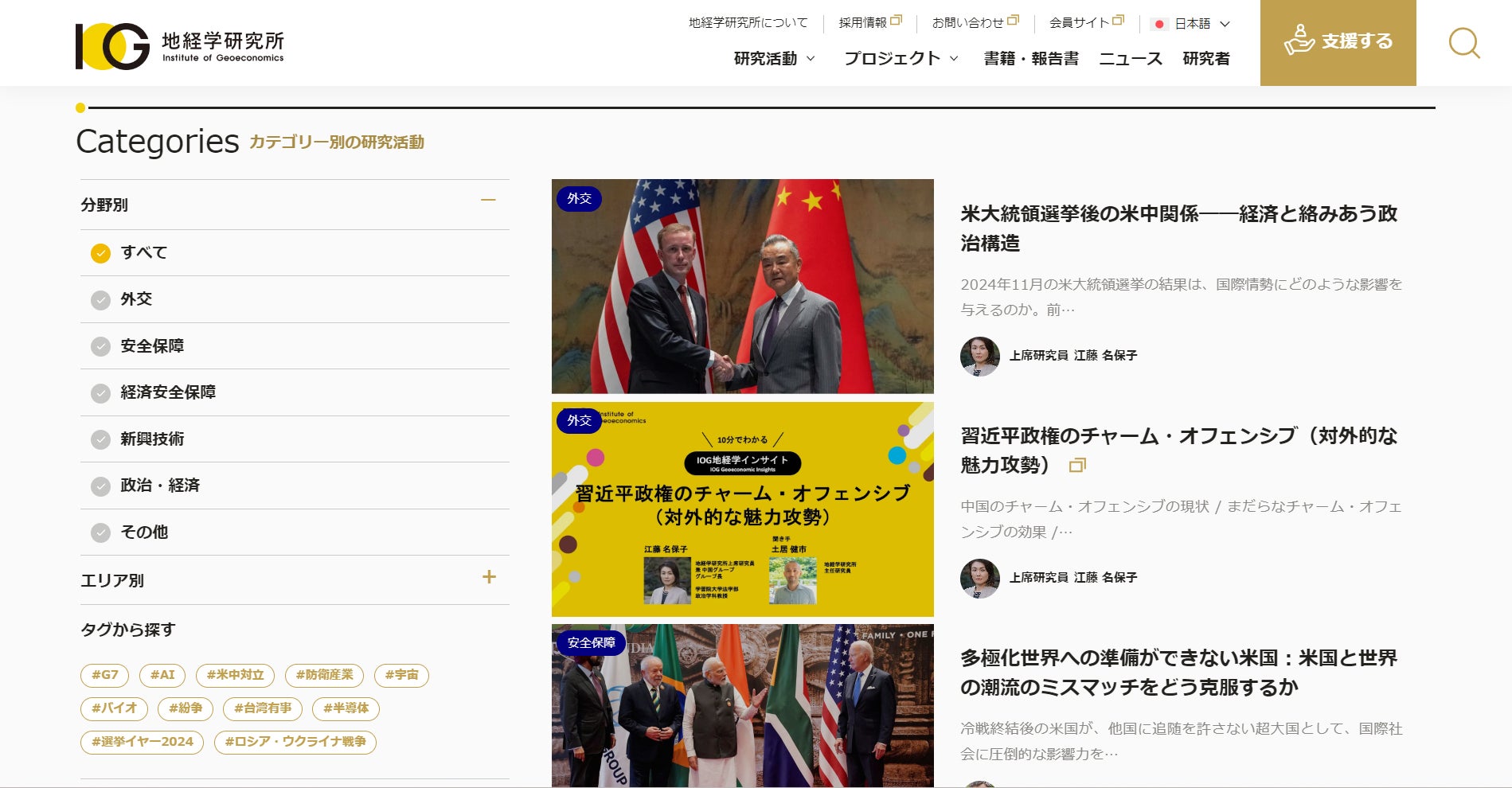Open 書籍・報告書 in the main menu

coord(1031,59)
